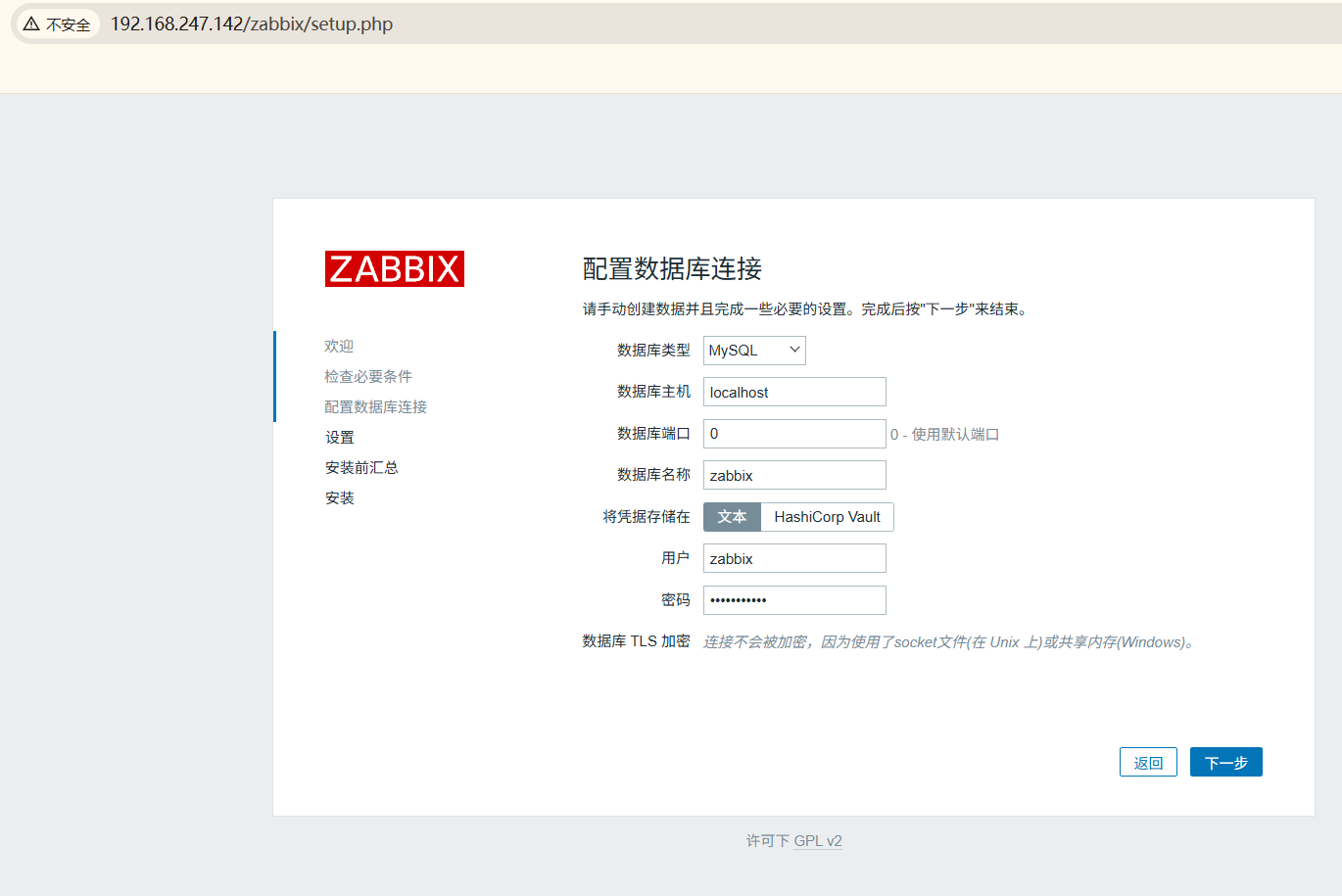Focus the 数据库主机 localhost field
This screenshot has width=1342, height=896.
pos(794,392)
